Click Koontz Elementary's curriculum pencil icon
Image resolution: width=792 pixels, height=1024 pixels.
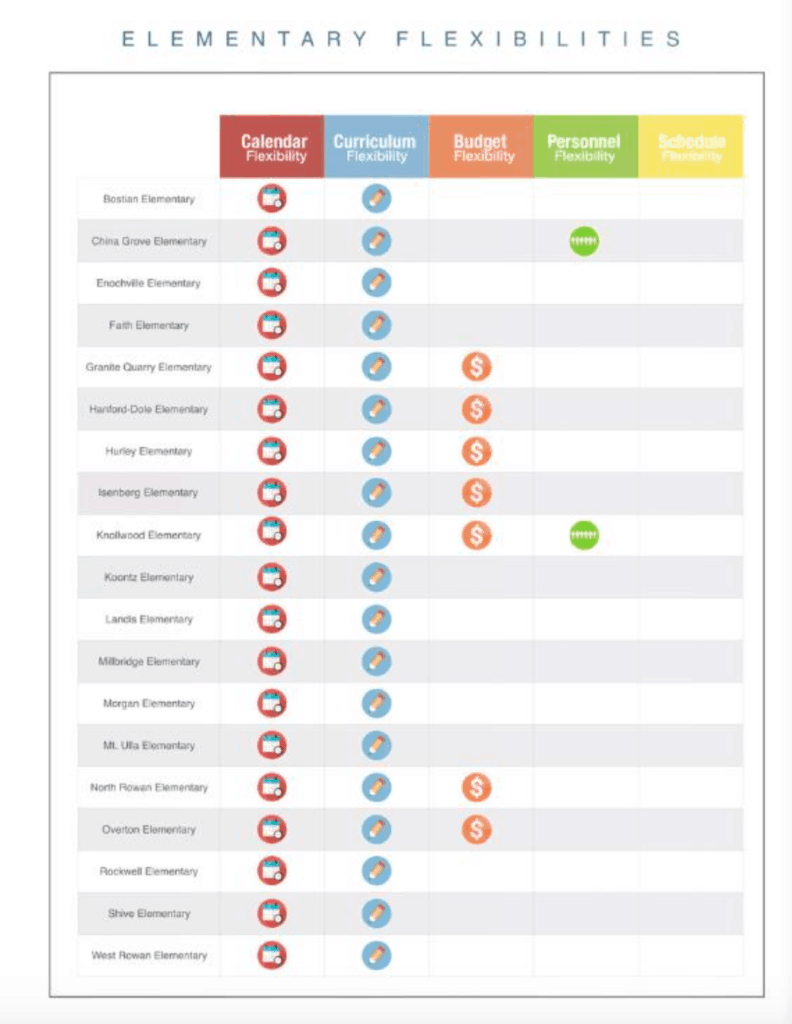376,577
